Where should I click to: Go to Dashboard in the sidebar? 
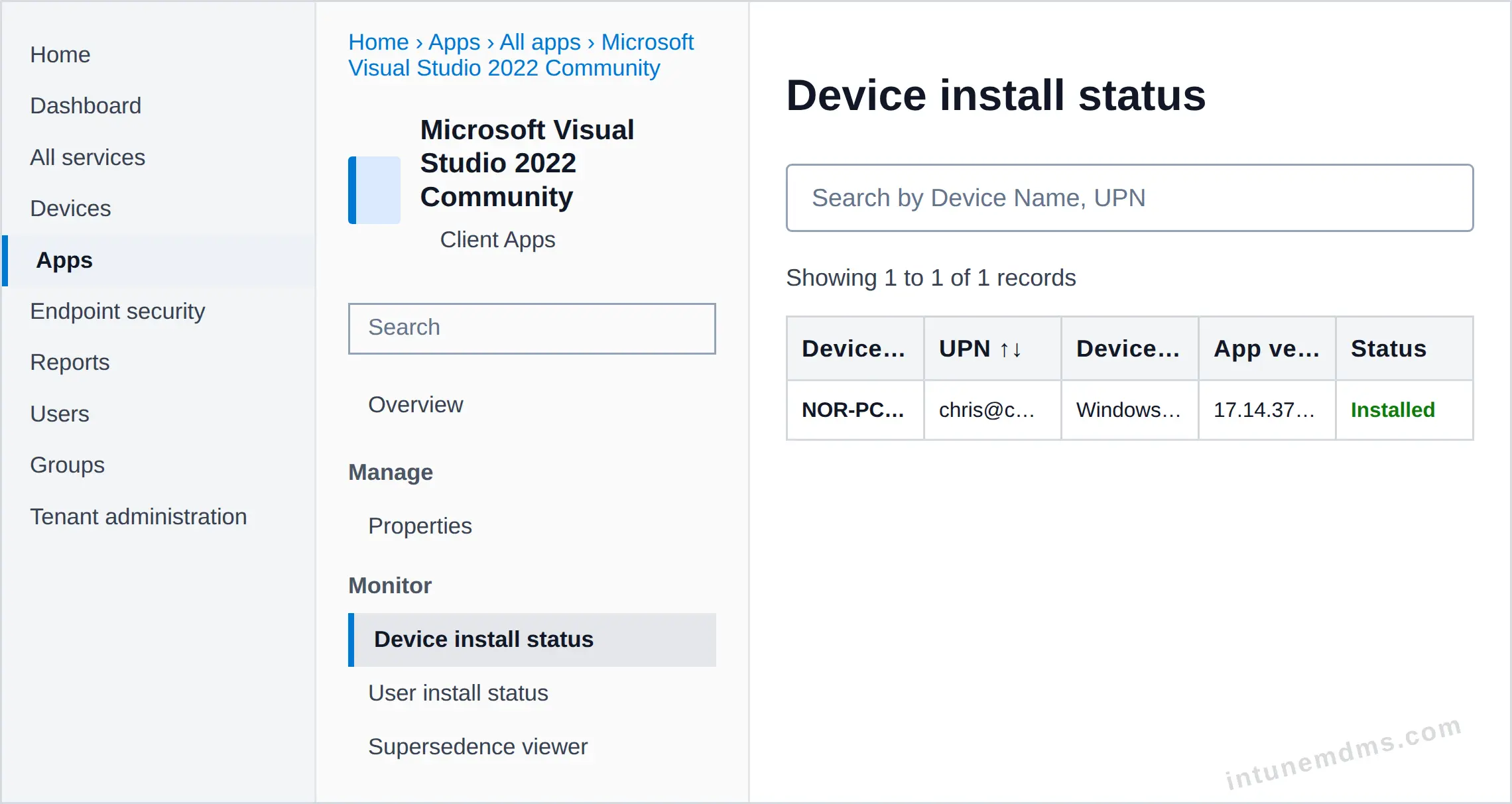tap(86, 105)
